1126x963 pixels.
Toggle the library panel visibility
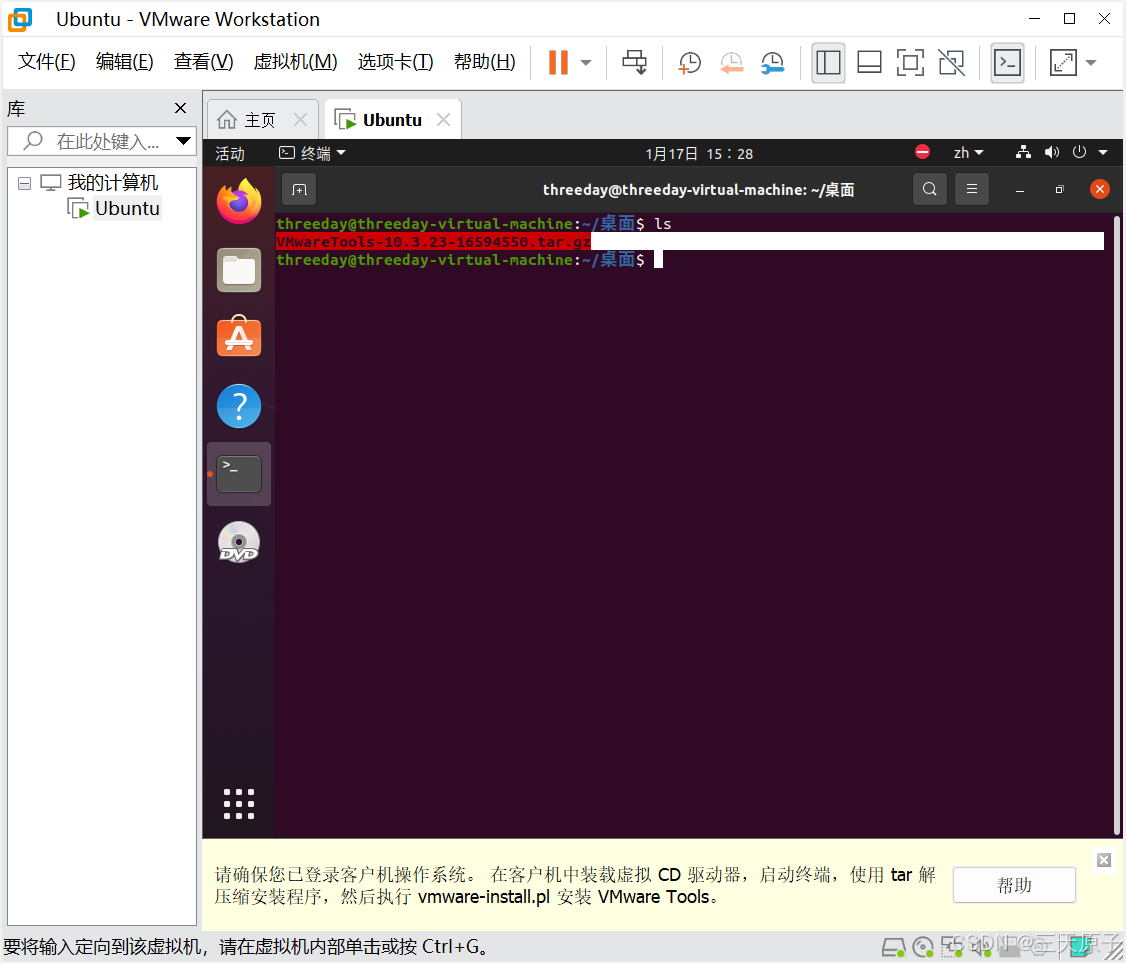point(828,62)
